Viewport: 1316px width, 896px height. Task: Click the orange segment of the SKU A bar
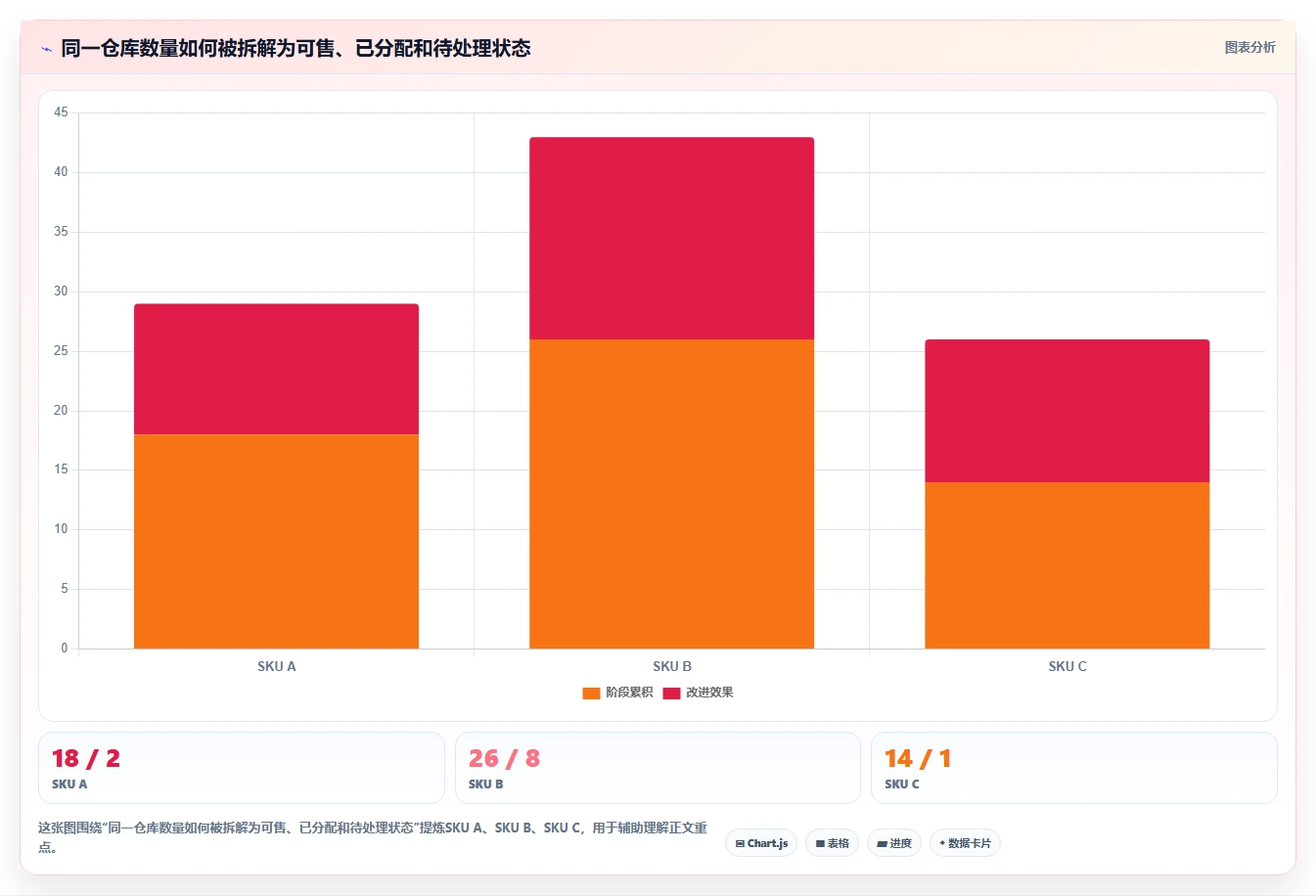pyautogui.click(x=276, y=541)
